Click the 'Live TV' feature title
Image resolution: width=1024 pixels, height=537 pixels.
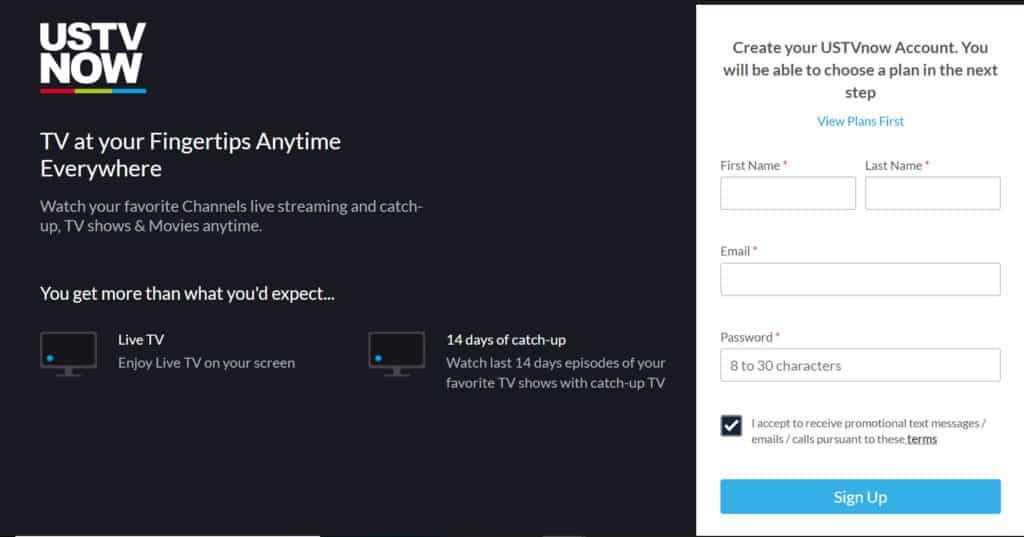(141, 340)
